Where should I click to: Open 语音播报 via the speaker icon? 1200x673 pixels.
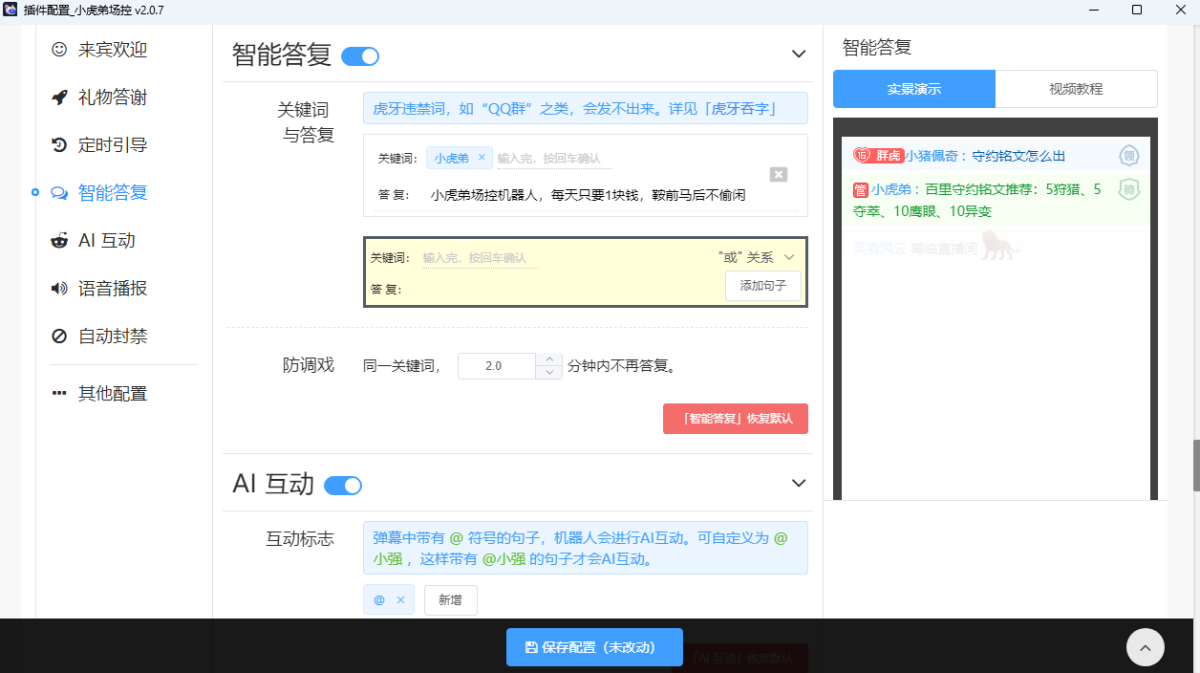pos(57,290)
